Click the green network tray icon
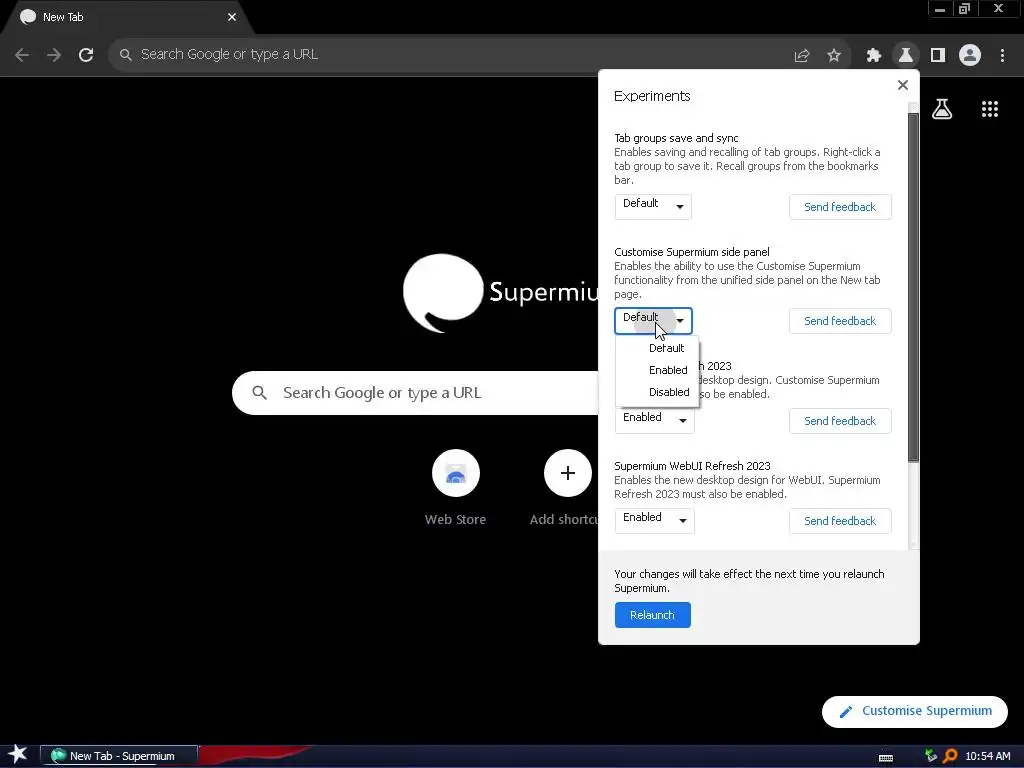The height and width of the screenshot is (768, 1024). 931,756
